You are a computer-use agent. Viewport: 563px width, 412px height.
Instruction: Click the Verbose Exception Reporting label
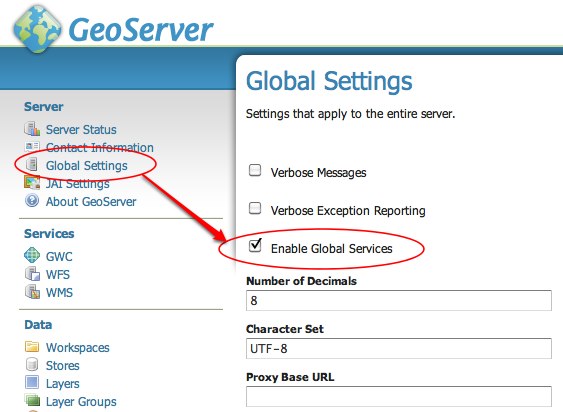coord(348,210)
